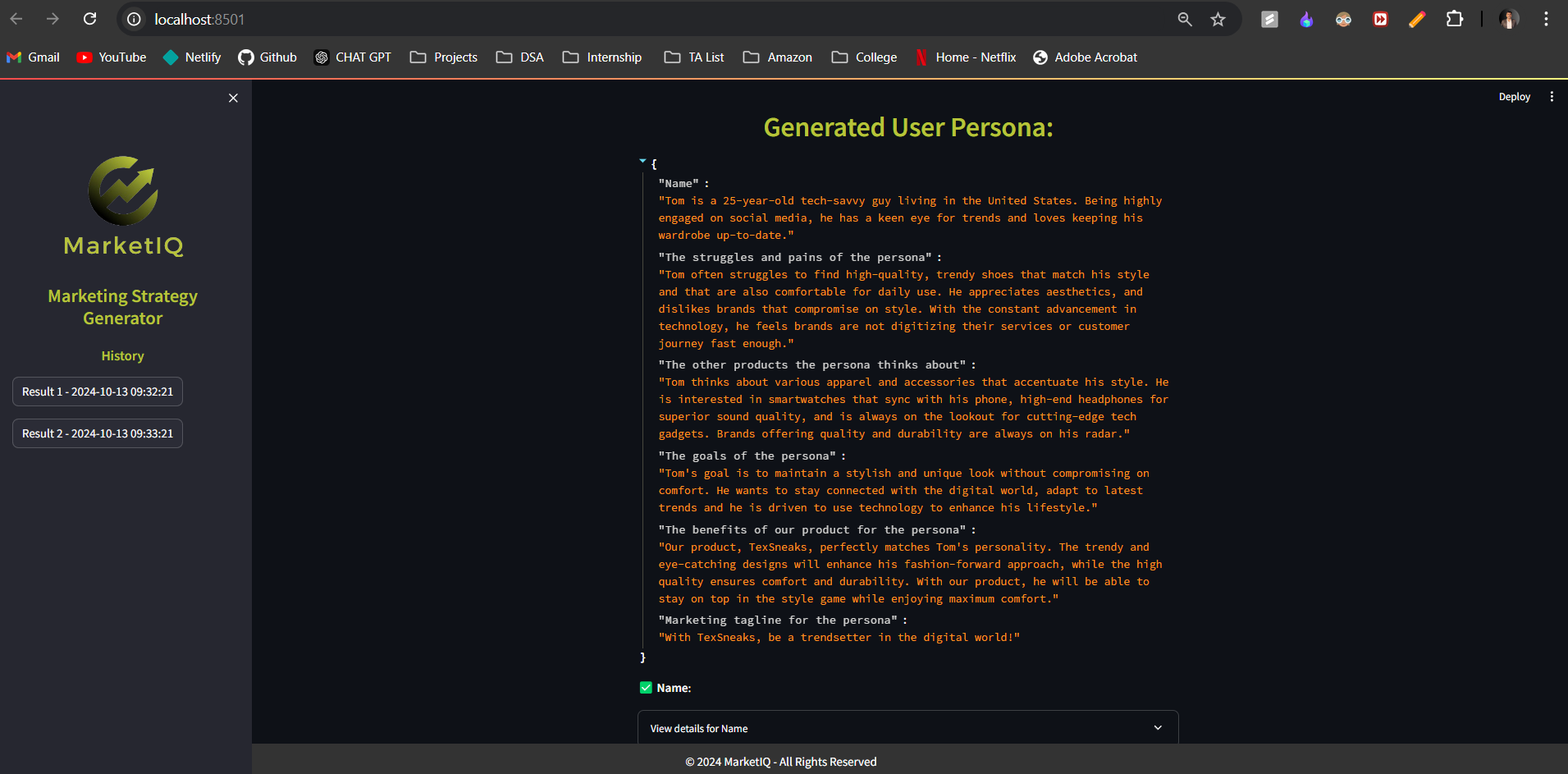Open the Internship bookmark folder
The width and height of the screenshot is (1568, 774).
[602, 57]
